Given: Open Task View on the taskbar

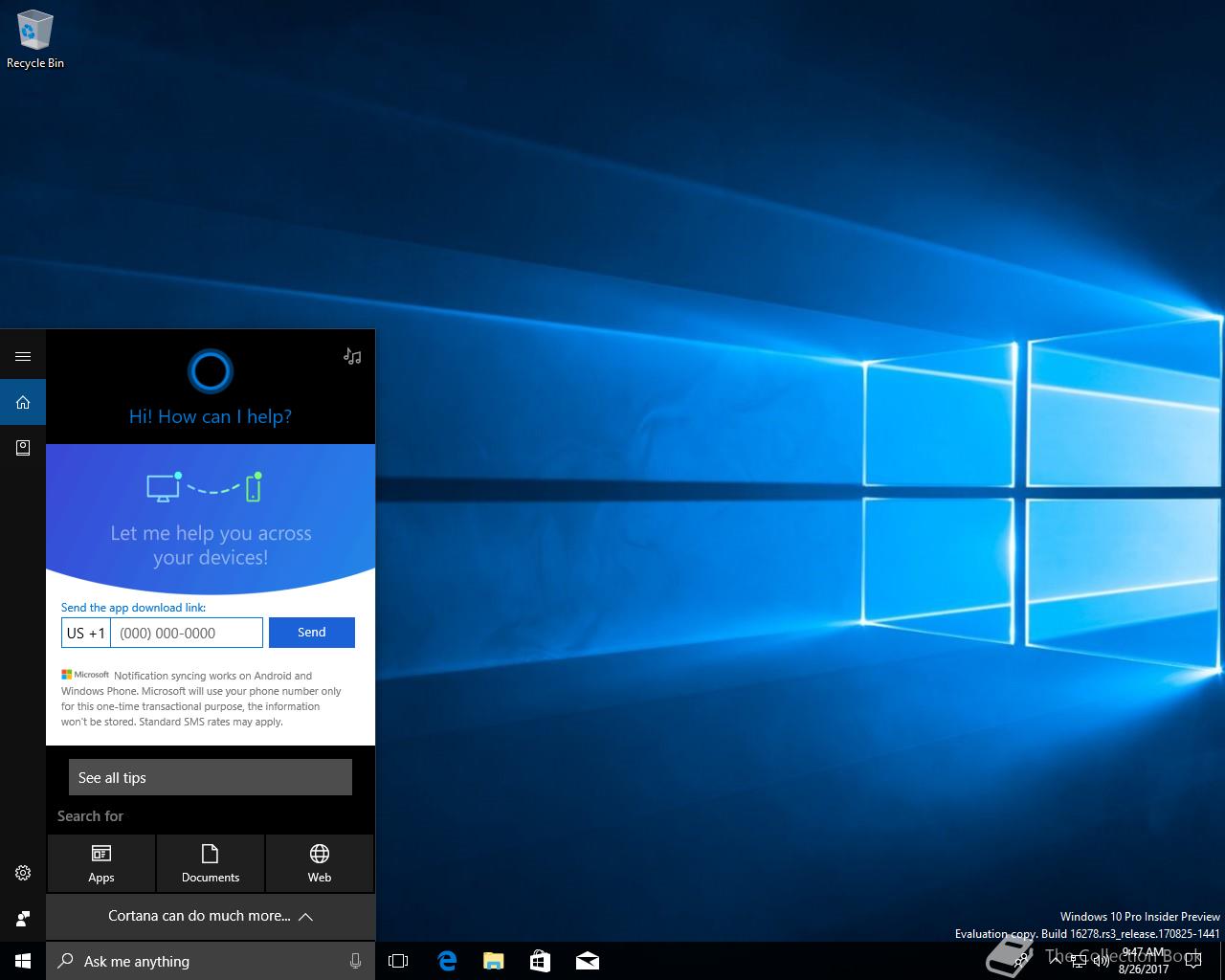Looking at the screenshot, I should point(398,961).
